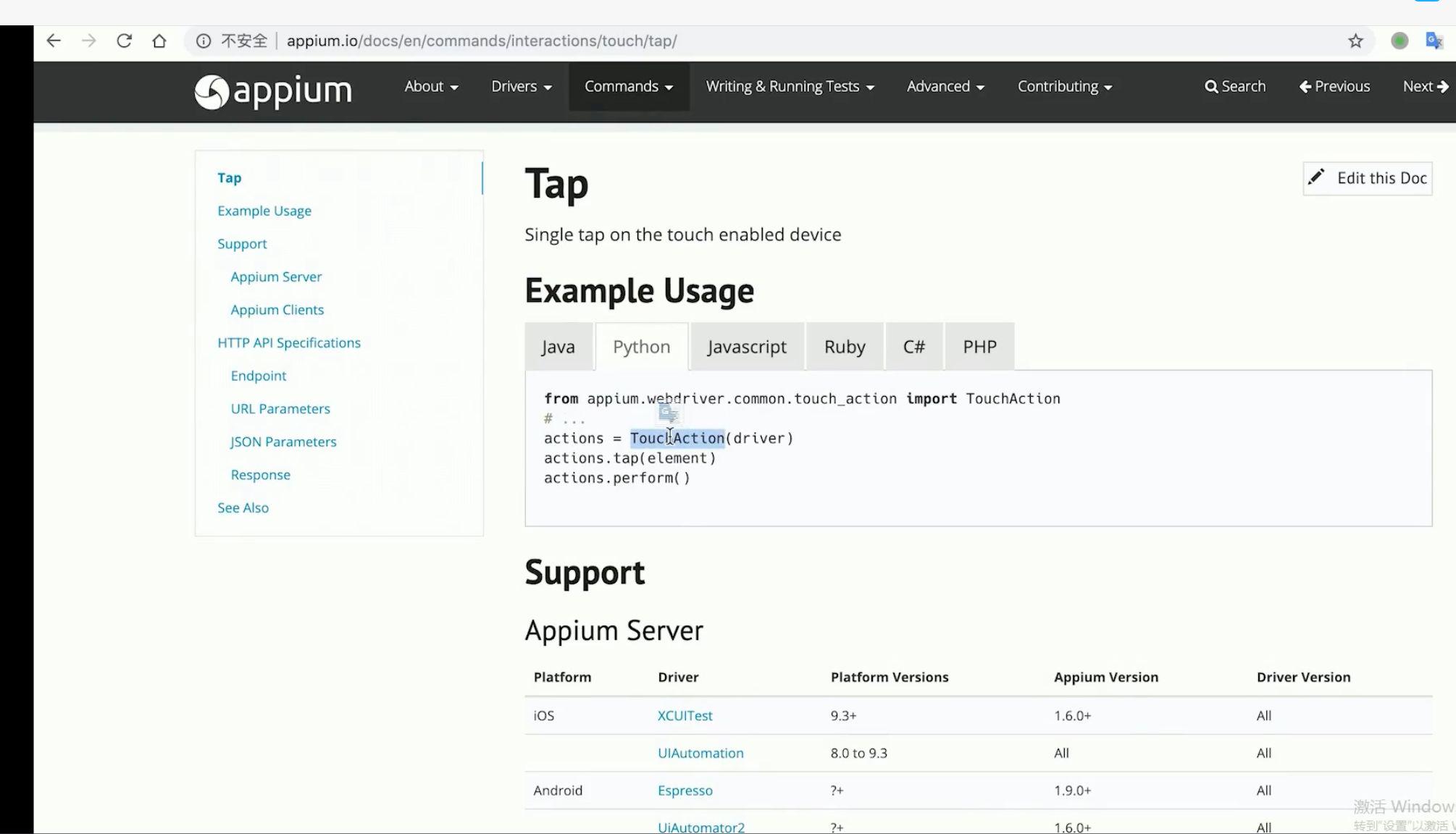
Task: Click the 'Driver Version' table header
Action: coord(1303,677)
